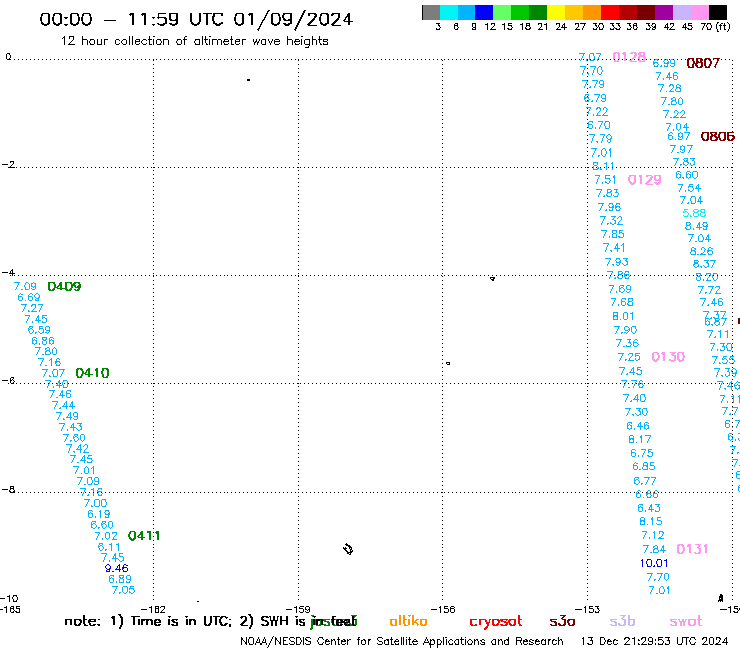
Task: Click the 6.89 wave height value
Action: coord(120,579)
